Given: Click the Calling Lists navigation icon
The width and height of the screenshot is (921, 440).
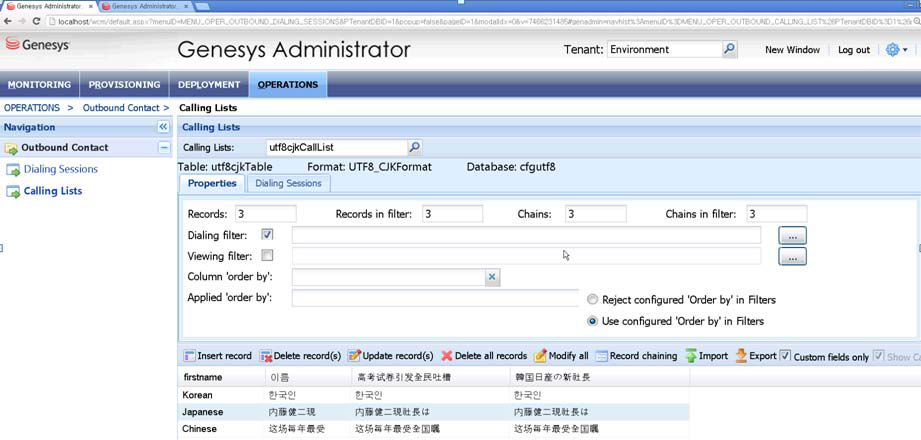Looking at the screenshot, I should [x=13, y=192].
